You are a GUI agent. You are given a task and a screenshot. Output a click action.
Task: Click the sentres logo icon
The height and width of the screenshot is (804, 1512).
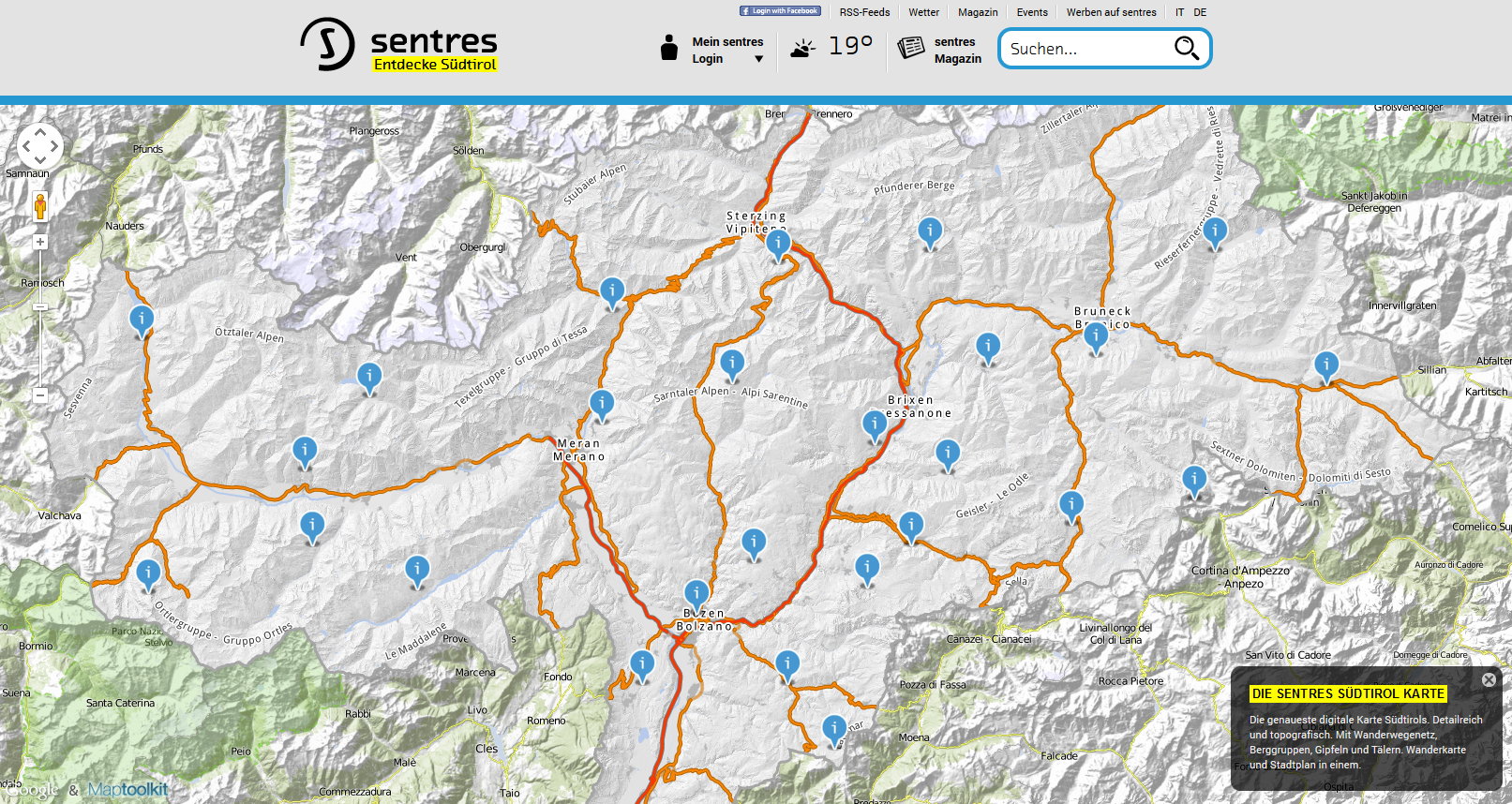click(x=327, y=44)
